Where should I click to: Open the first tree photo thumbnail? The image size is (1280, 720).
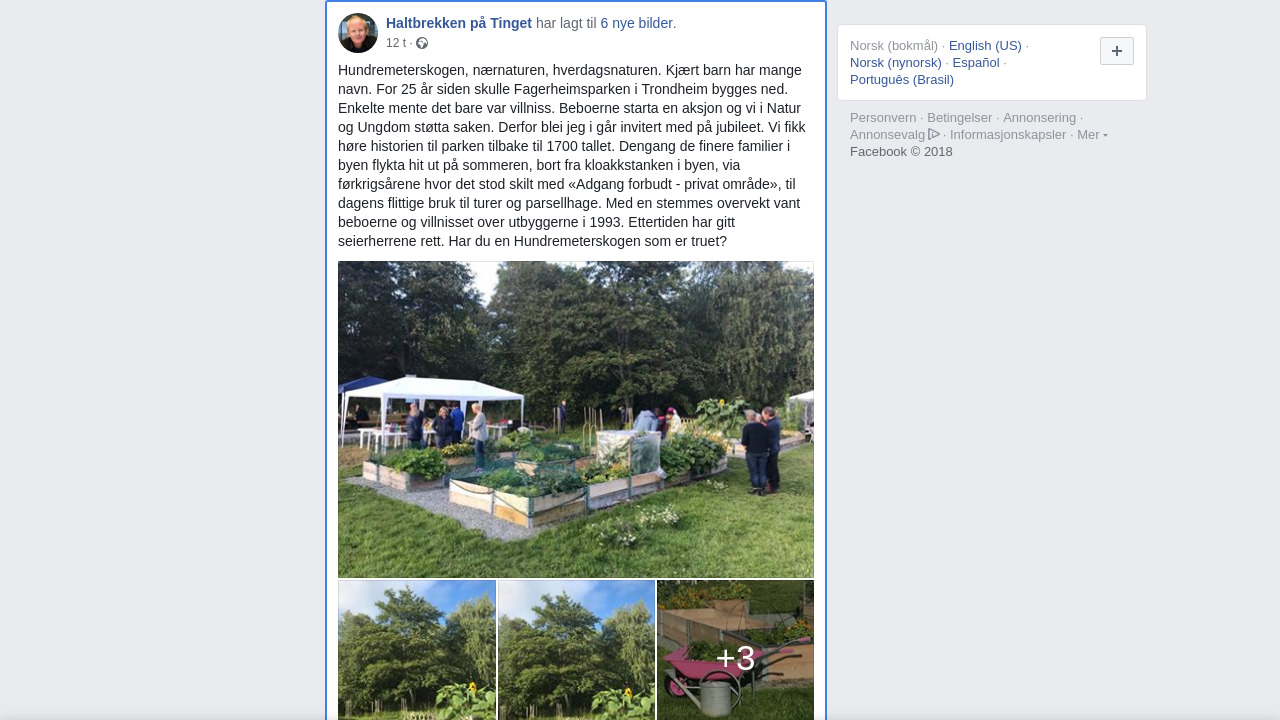point(417,650)
